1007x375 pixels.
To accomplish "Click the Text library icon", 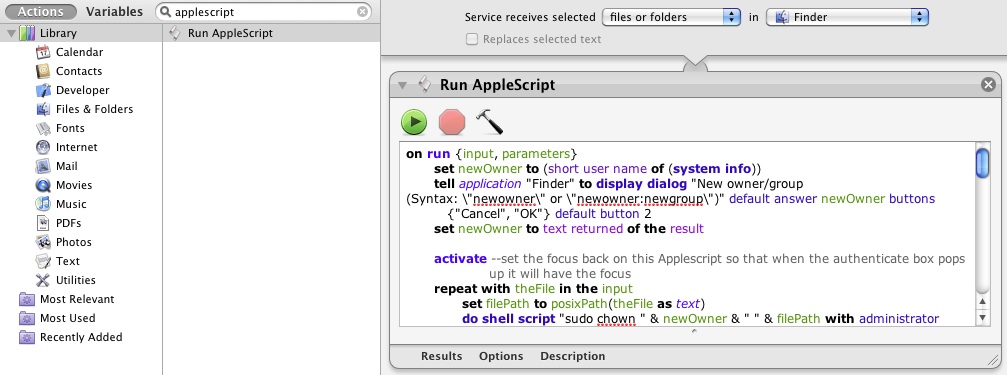I will tap(43, 261).
